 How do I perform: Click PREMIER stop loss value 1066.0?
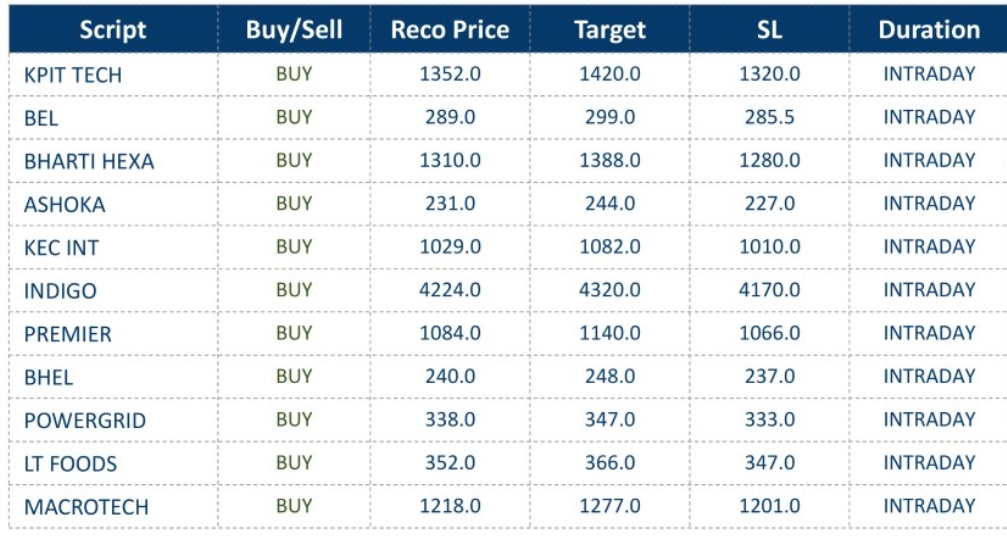[770, 333]
